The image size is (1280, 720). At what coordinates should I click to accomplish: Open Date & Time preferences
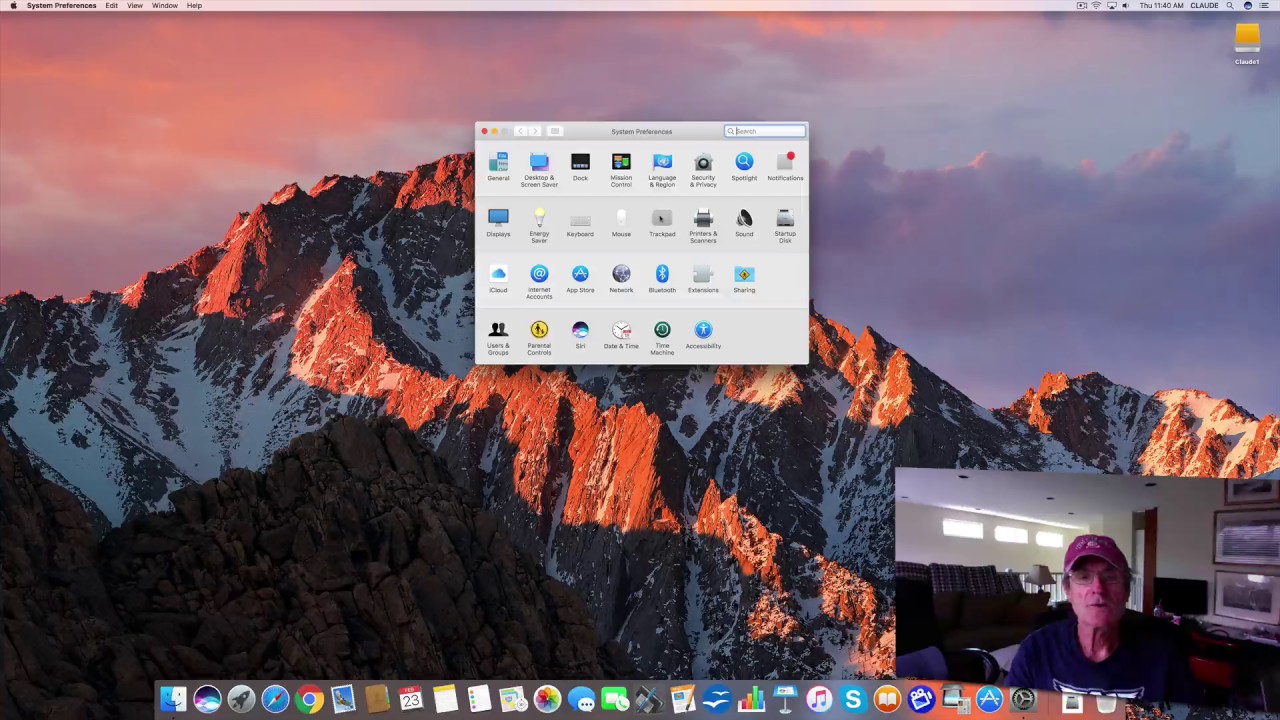pos(621,335)
